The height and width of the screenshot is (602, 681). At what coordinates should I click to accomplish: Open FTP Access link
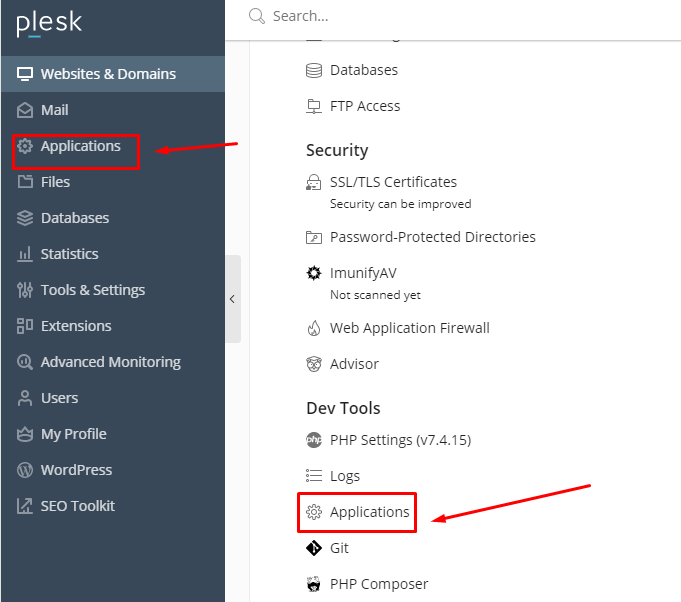(365, 106)
